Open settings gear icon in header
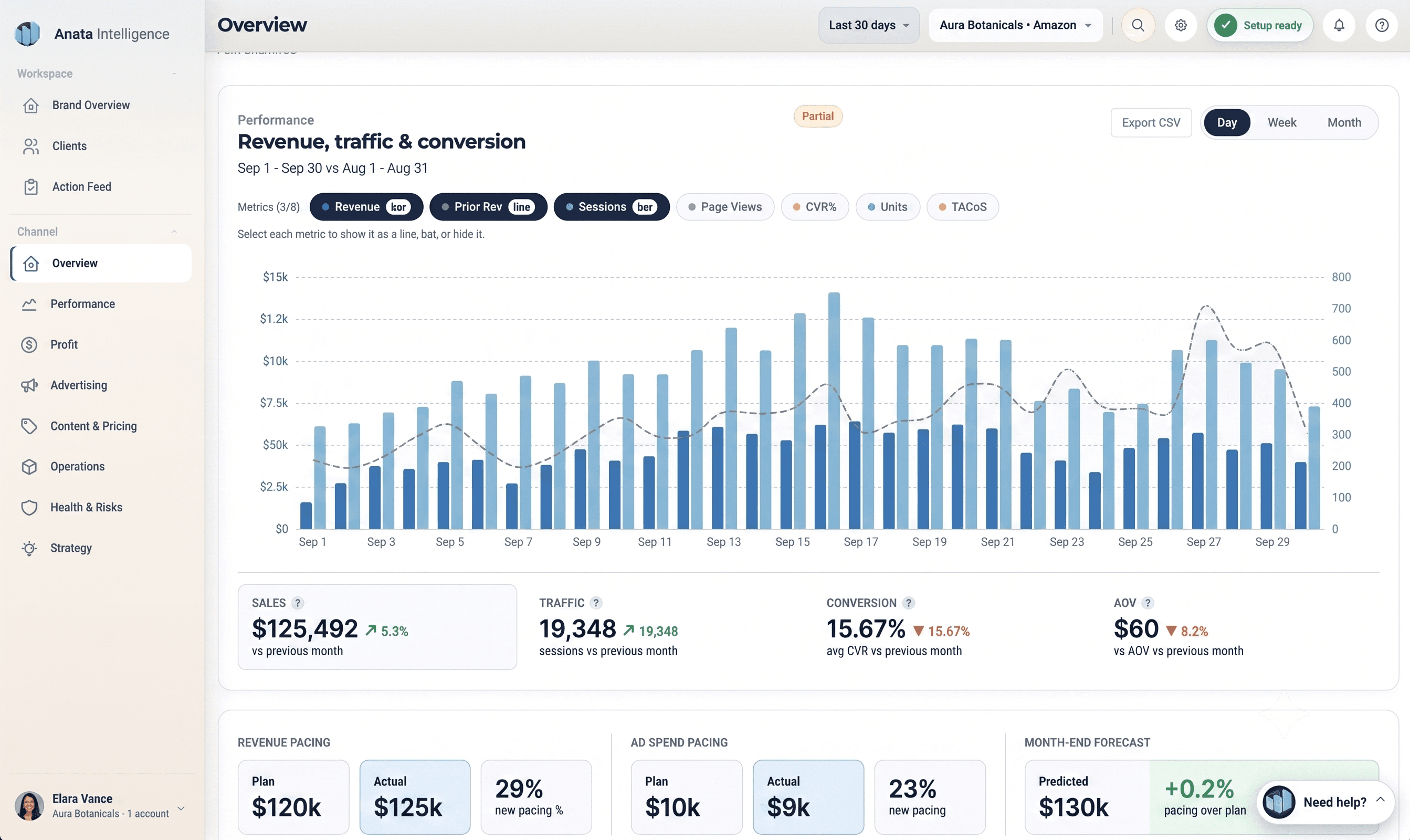The image size is (1410, 840). 1180,25
